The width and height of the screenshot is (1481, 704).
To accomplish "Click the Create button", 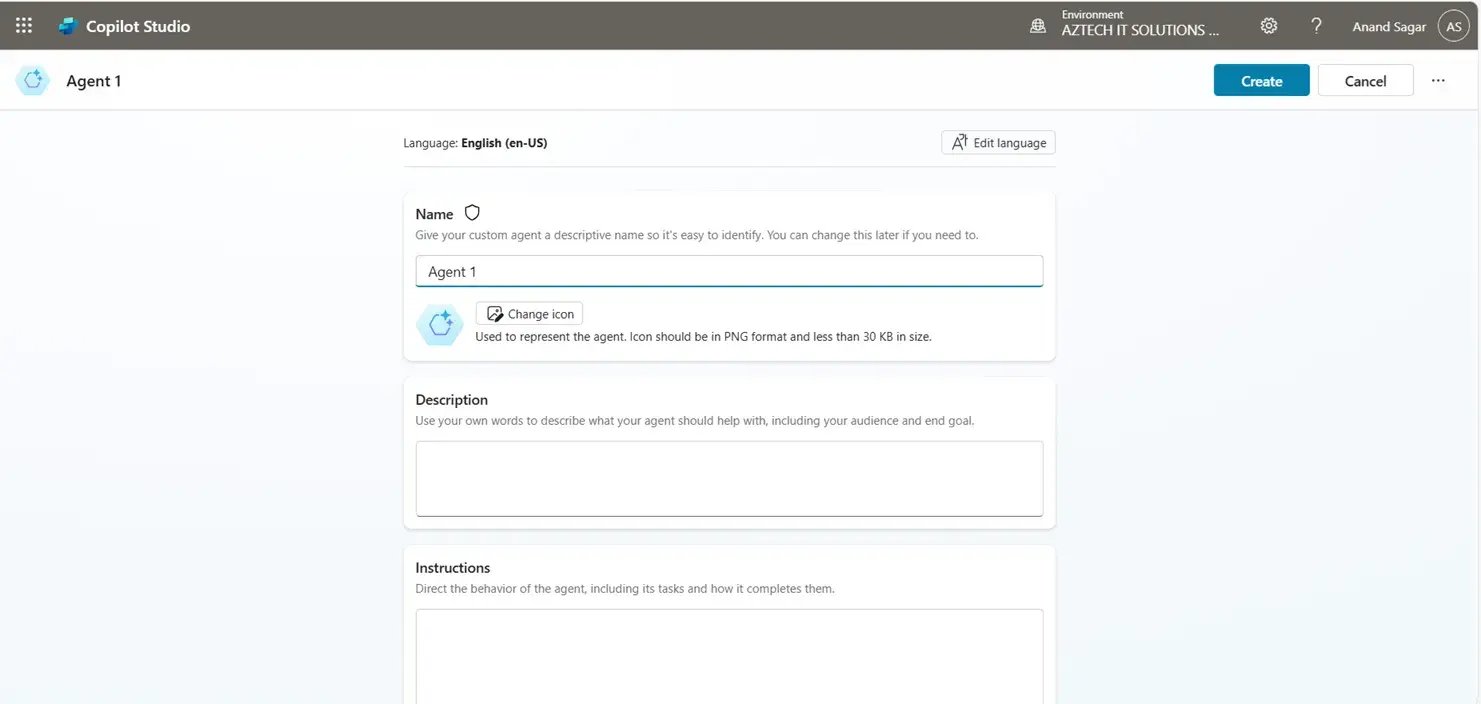I will 1261,81.
